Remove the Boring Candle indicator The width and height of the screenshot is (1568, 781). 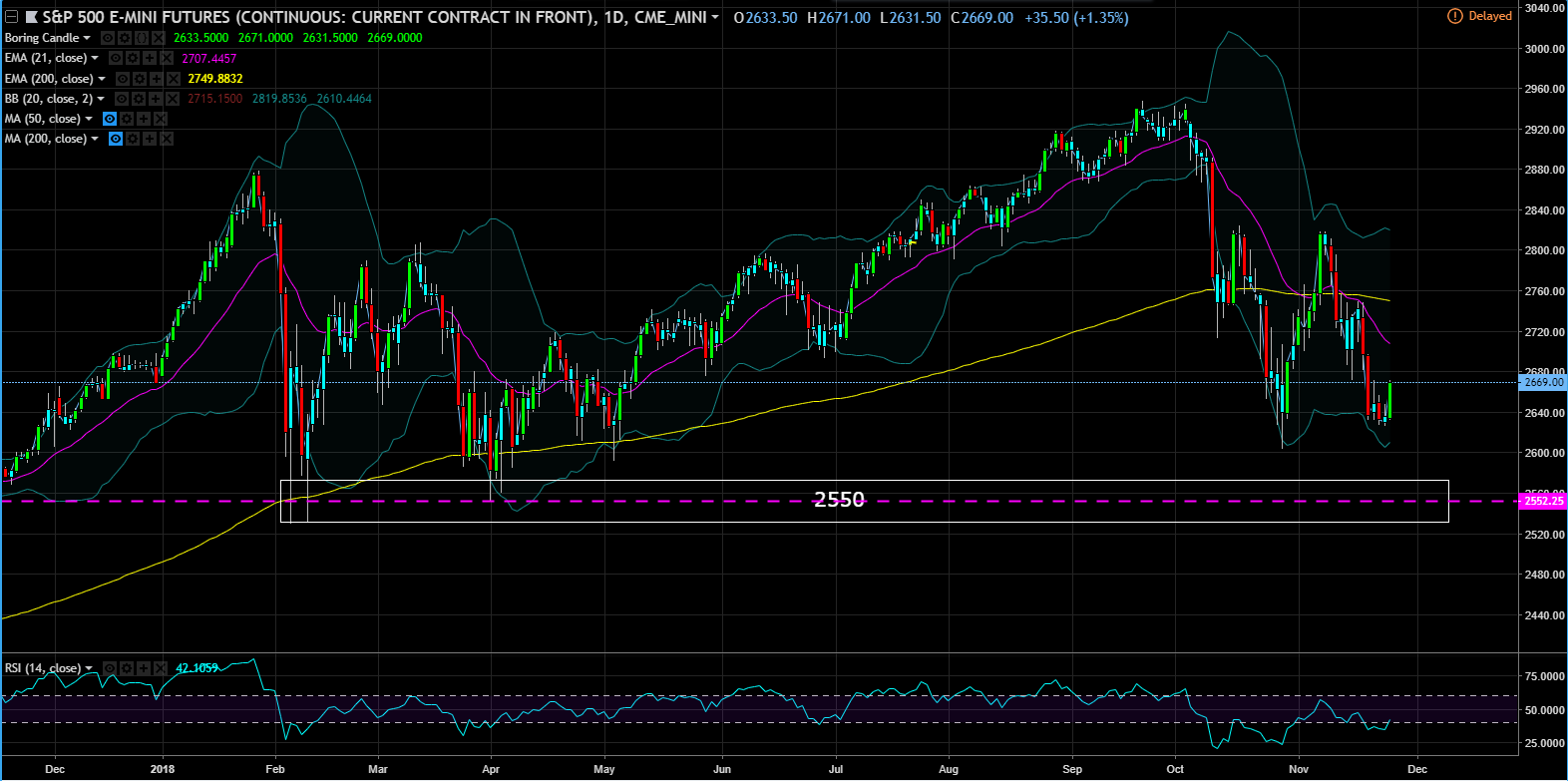click(159, 38)
